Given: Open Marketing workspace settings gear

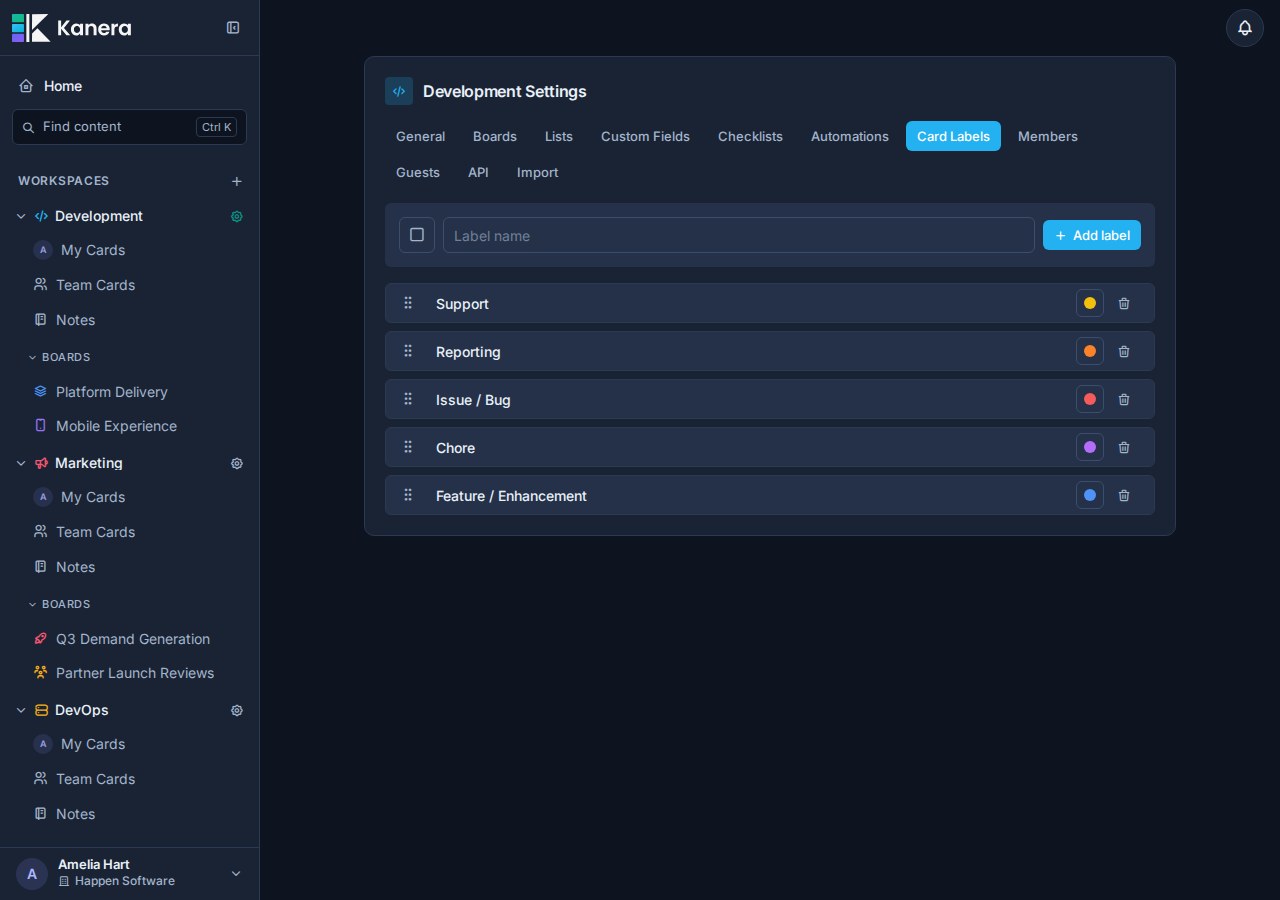Looking at the screenshot, I should click(x=237, y=463).
